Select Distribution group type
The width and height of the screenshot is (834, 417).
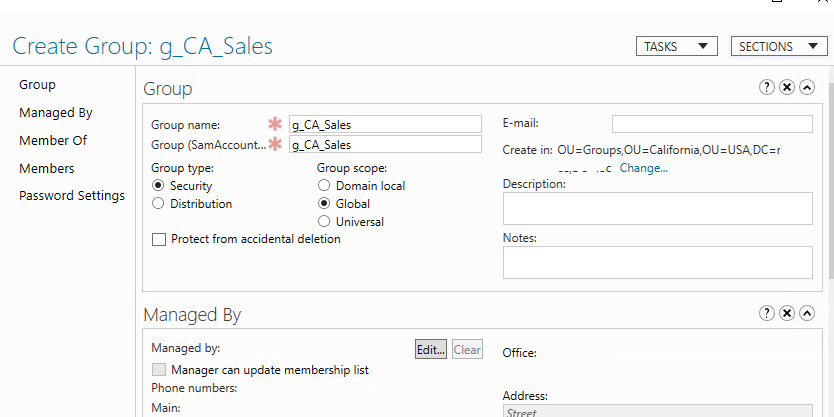pos(158,204)
